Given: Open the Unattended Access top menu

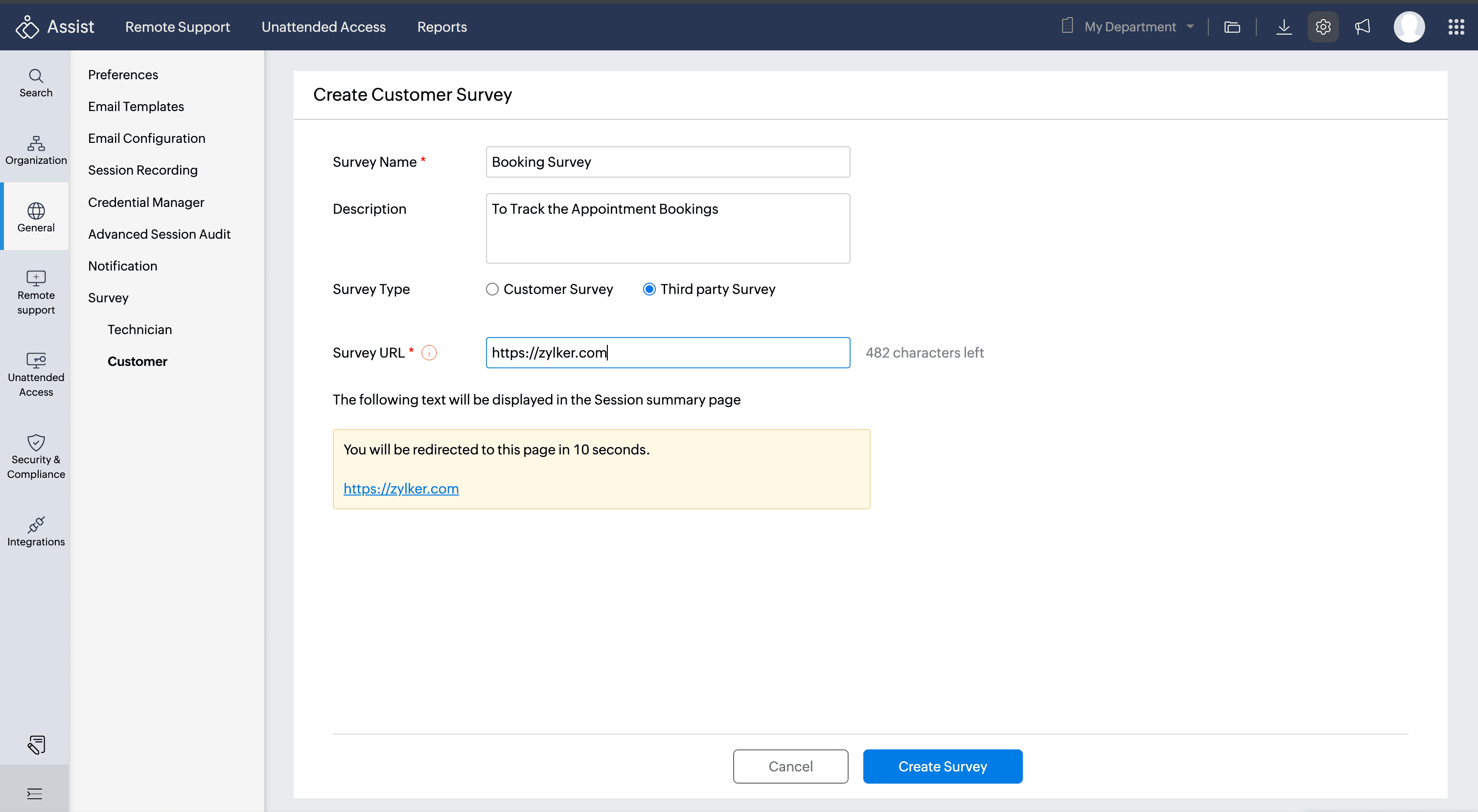Looking at the screenshot, I should pyautogui.click(x=323, y=27).
